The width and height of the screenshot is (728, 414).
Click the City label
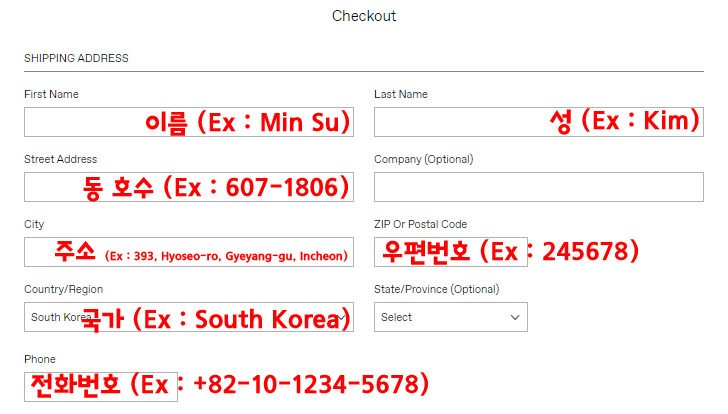point(34,225)
